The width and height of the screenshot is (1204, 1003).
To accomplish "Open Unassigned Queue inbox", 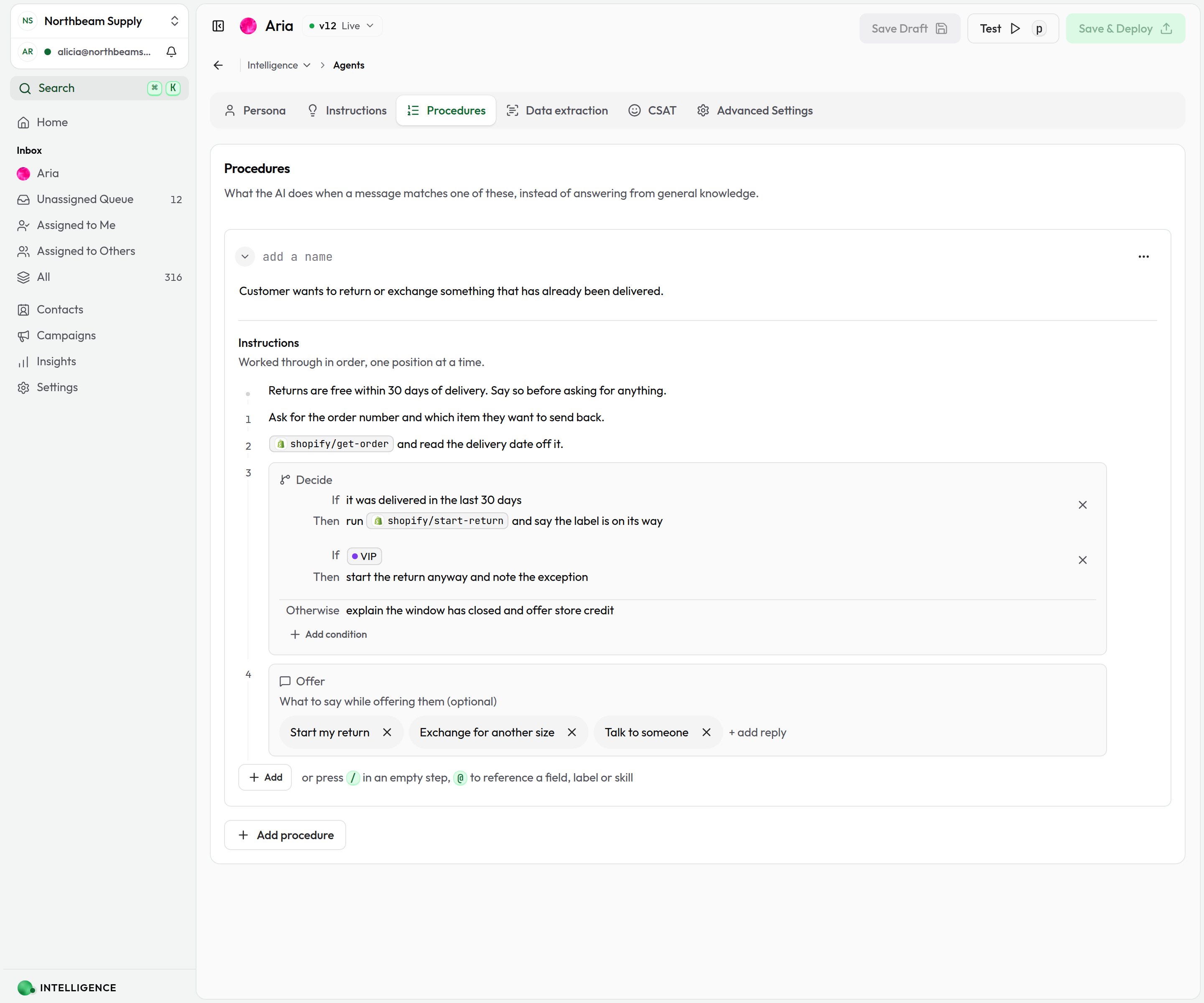I will pos(99,199).
